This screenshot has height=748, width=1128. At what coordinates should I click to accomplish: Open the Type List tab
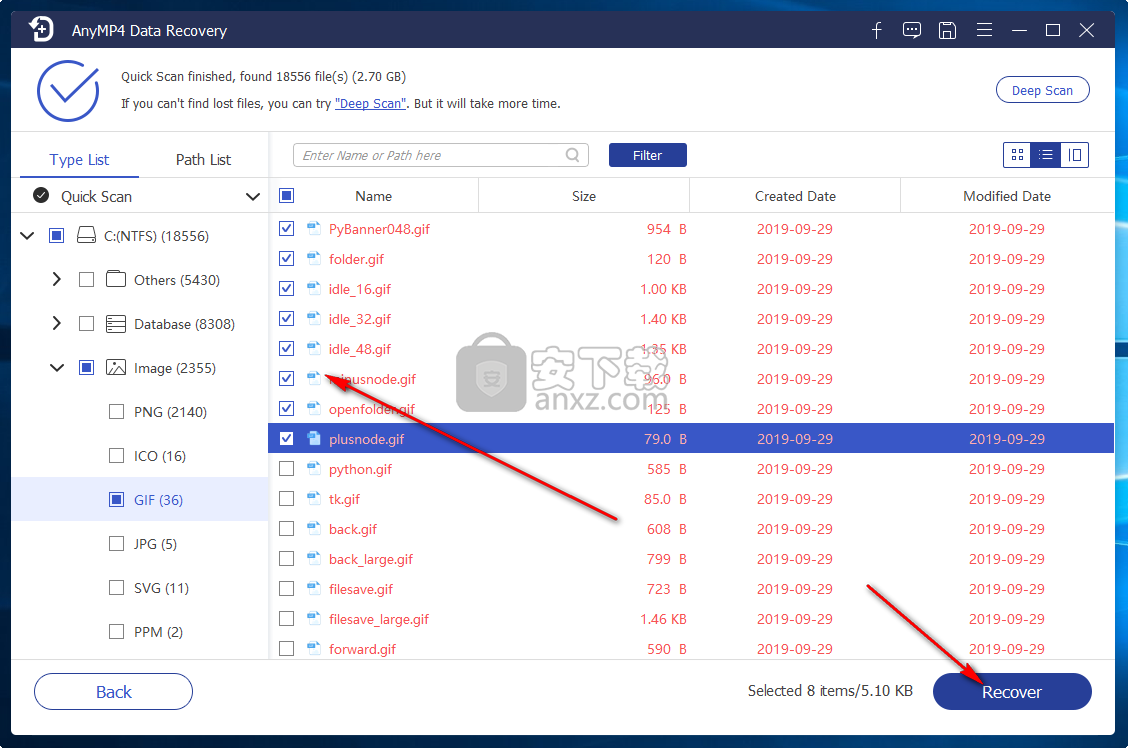[x=79, y=160]
